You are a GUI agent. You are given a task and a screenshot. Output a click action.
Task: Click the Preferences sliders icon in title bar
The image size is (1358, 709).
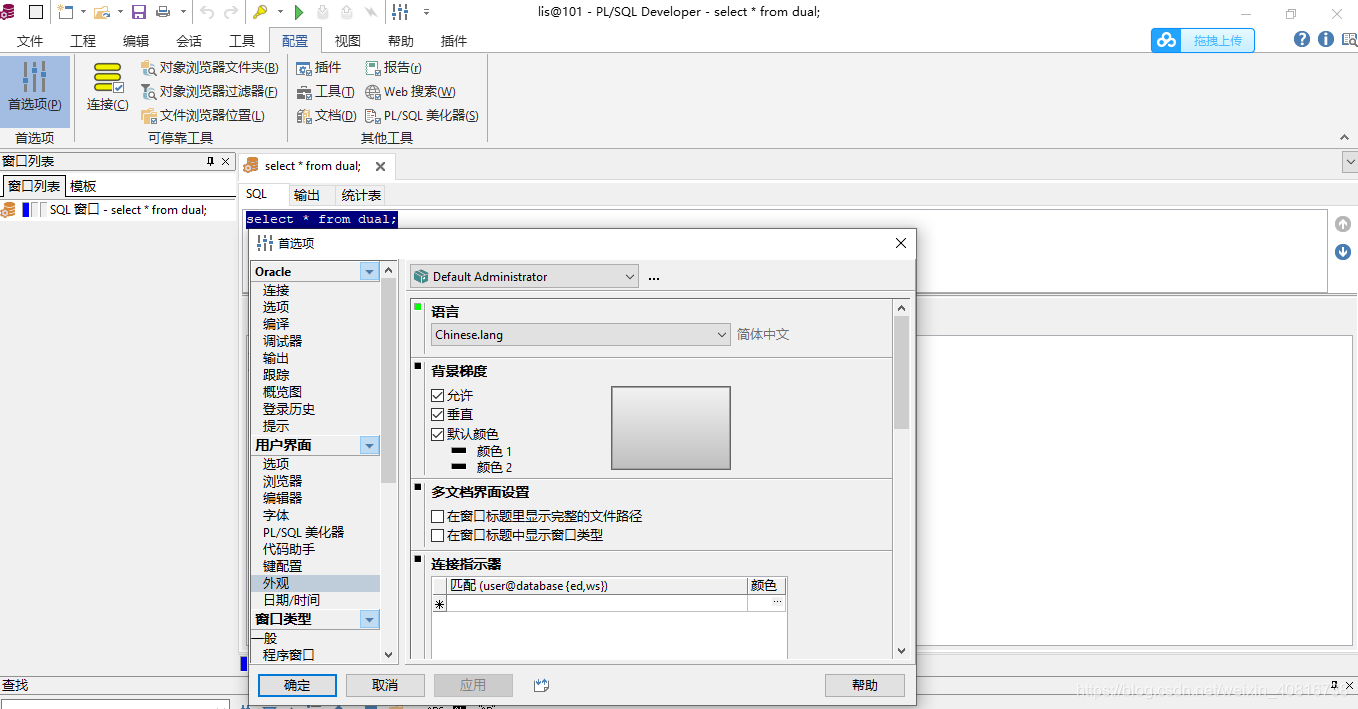coord(400,12)
